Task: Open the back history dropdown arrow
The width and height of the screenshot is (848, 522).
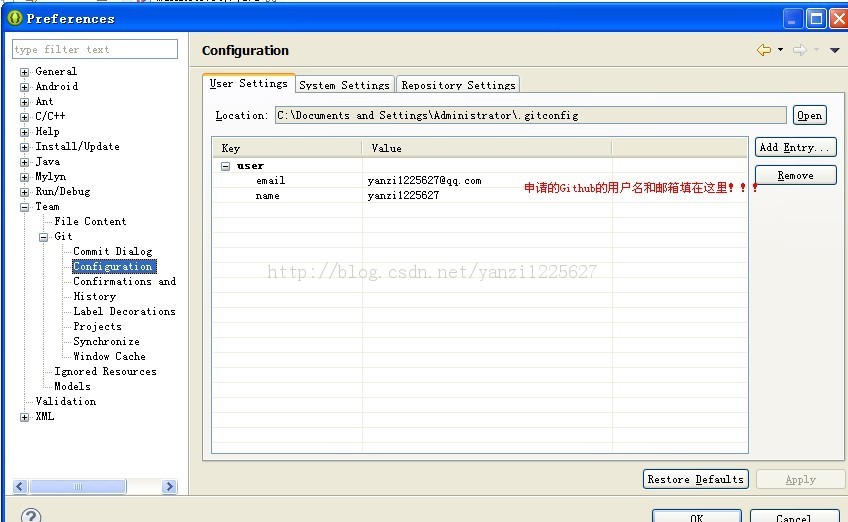Action: coord(780,50)
